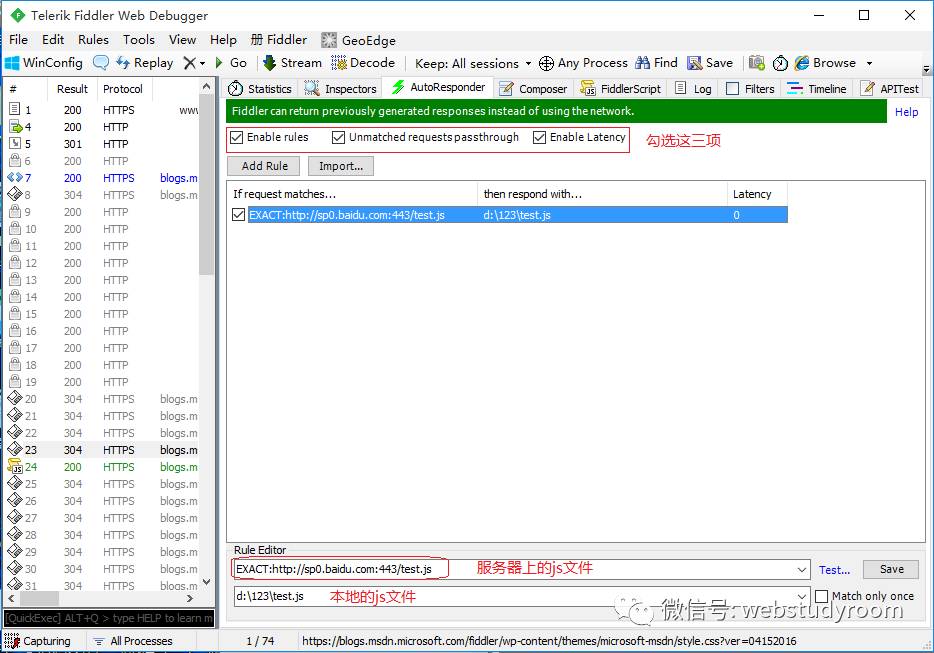The height and width of the screenshot is (653, 934).
Task: Click the session list down scroll arrow
Action: 206,582
